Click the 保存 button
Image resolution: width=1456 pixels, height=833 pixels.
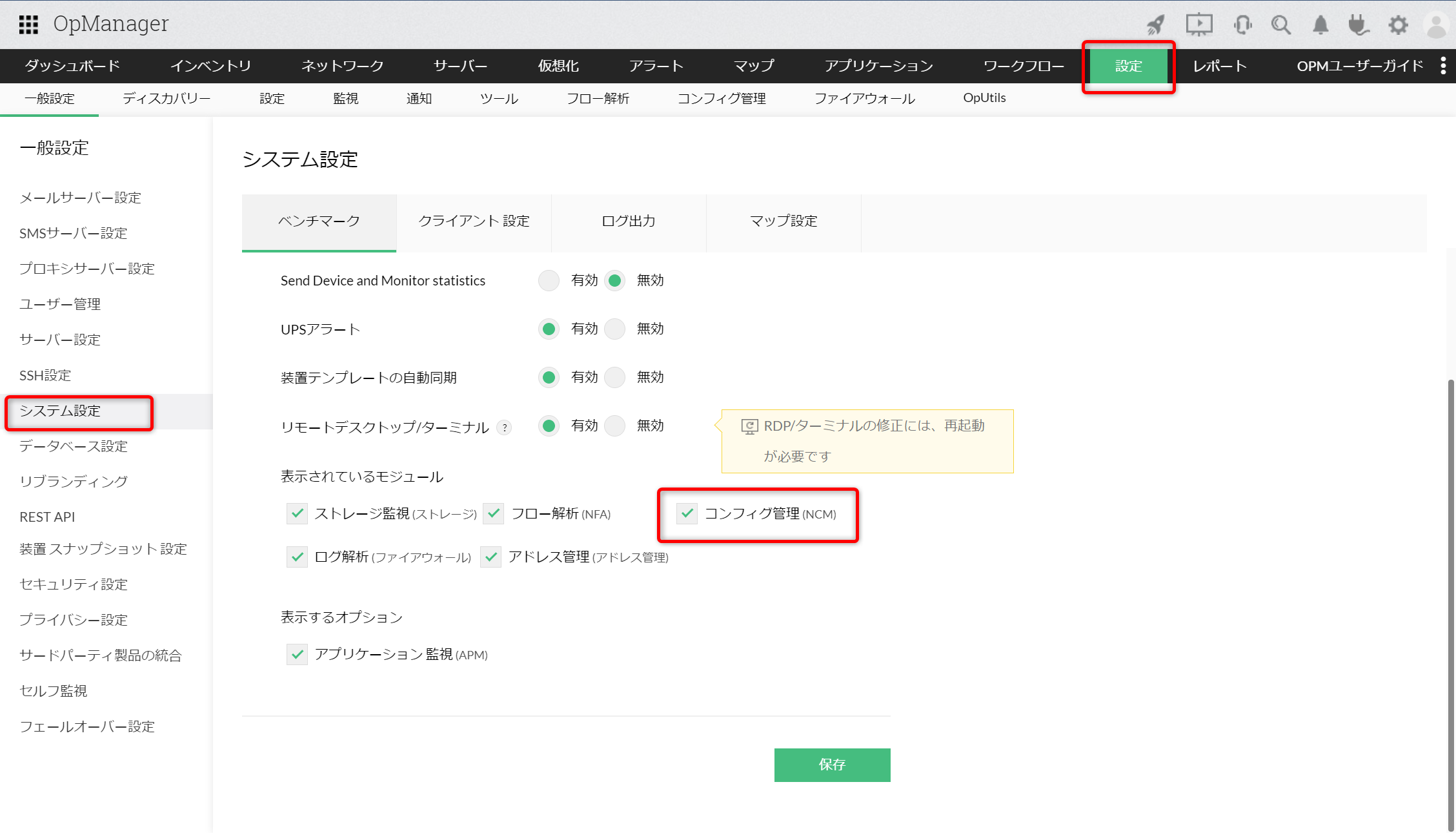coord(832,765)
